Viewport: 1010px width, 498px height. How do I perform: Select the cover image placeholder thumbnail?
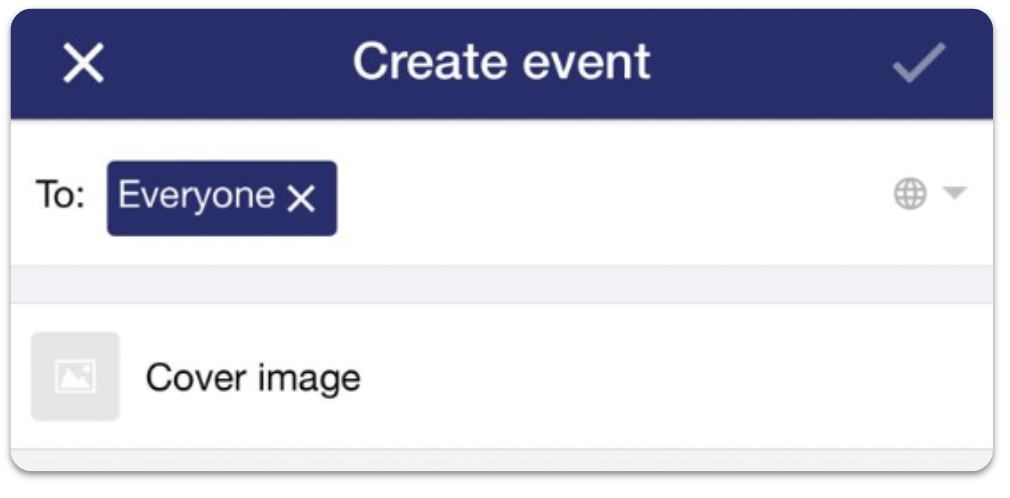75,376
